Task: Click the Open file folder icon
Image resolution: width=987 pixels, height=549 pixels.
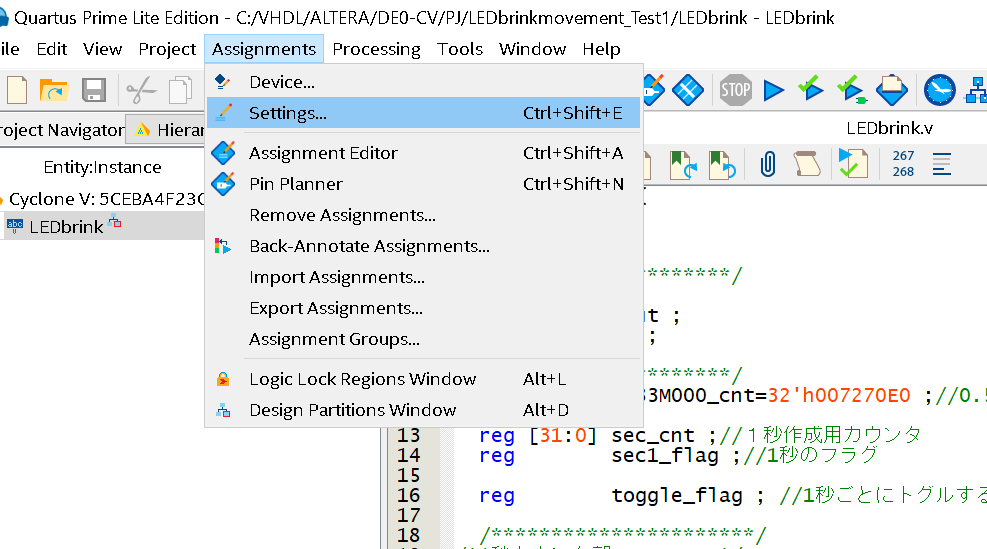Action: 54,90
